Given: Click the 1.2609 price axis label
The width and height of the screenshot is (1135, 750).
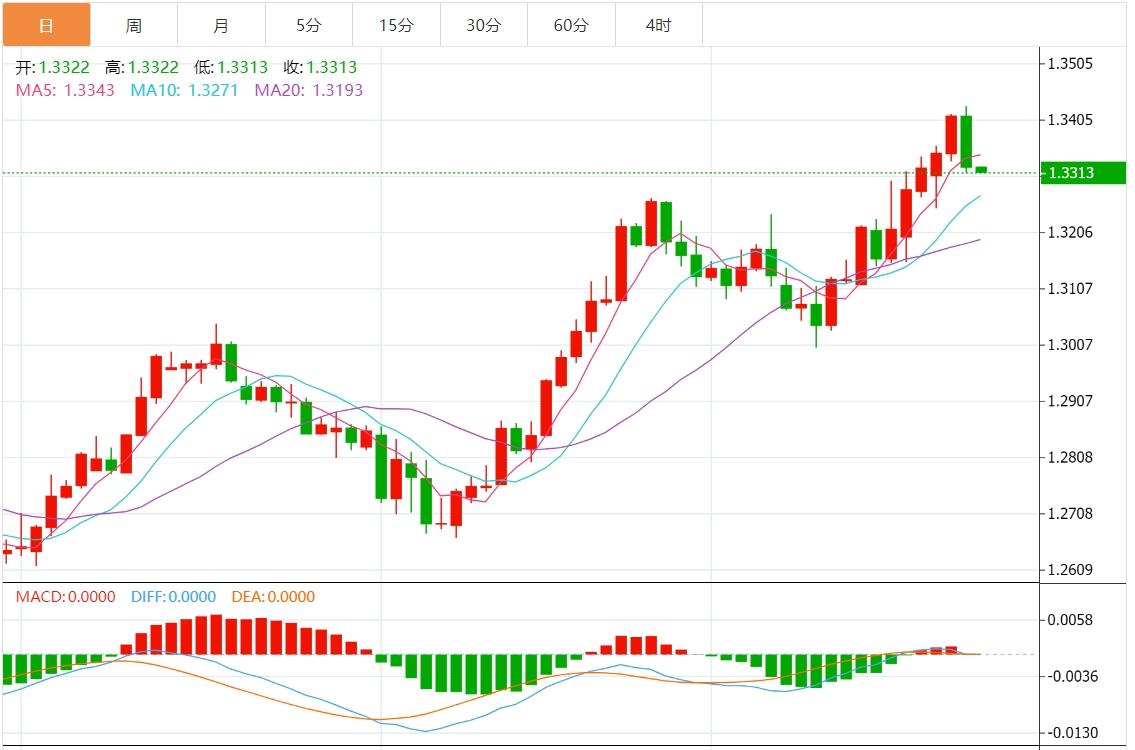Looking at the screenshot, I should [1070, 570].
